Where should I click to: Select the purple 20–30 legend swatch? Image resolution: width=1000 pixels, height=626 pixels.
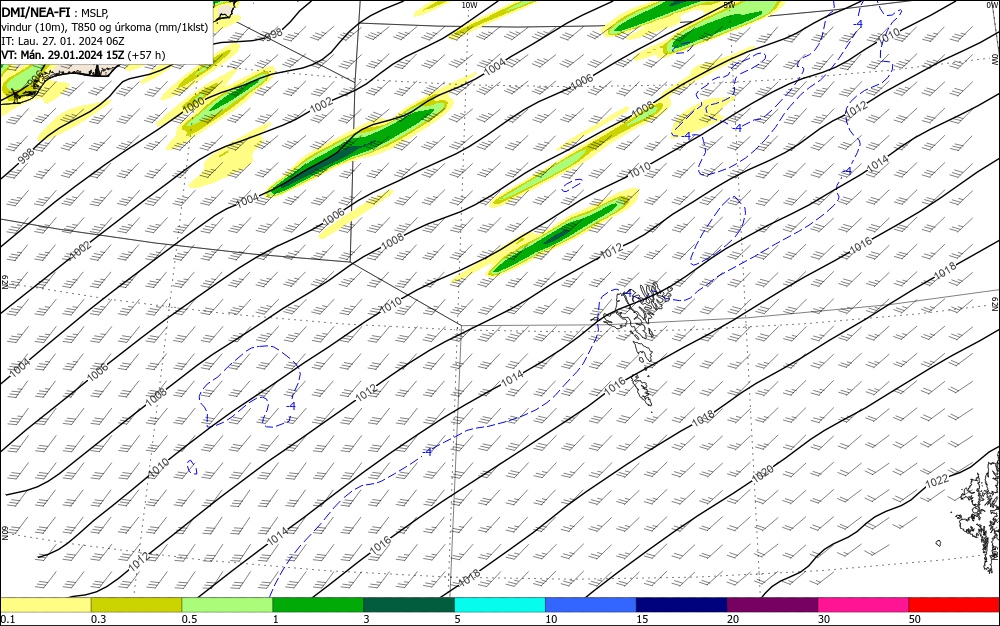click(772, 605)
